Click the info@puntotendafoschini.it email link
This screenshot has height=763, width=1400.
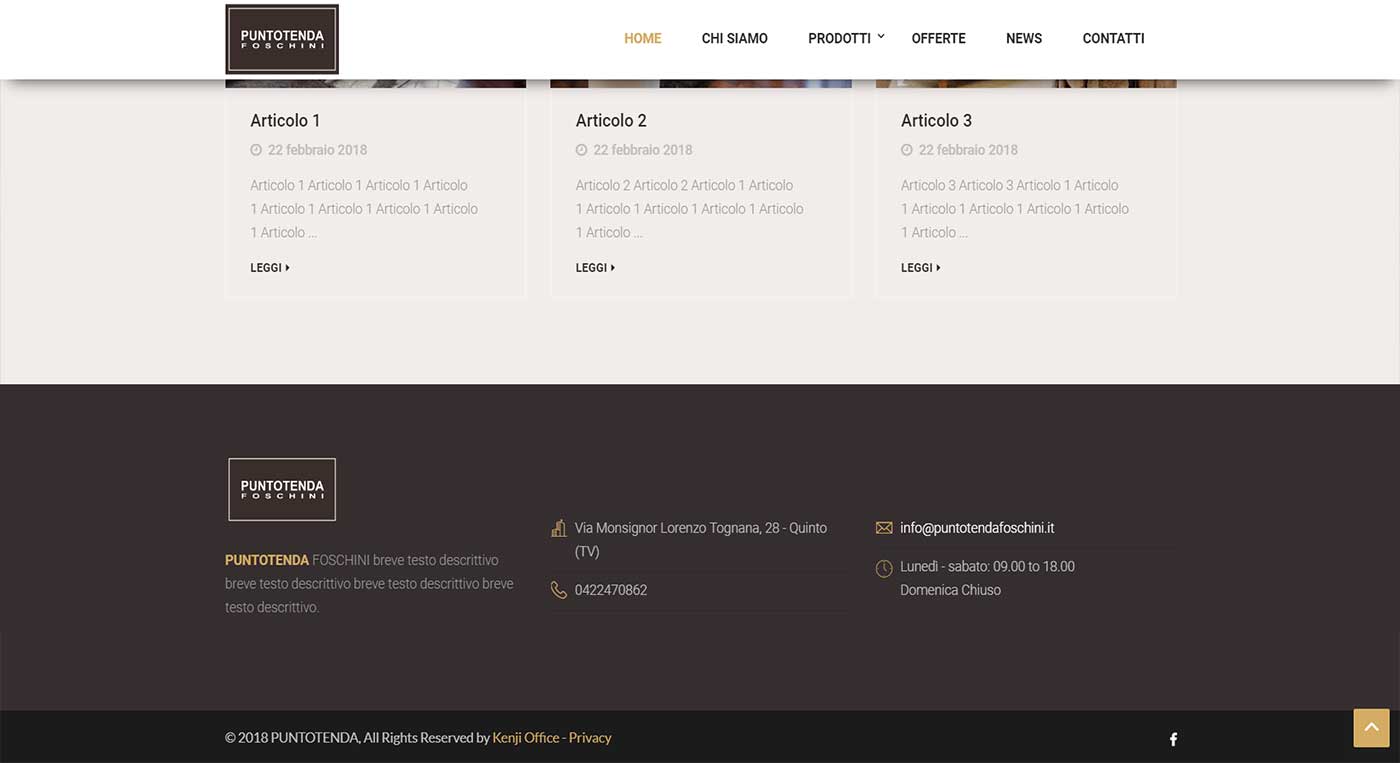click(x=977, y=528)
